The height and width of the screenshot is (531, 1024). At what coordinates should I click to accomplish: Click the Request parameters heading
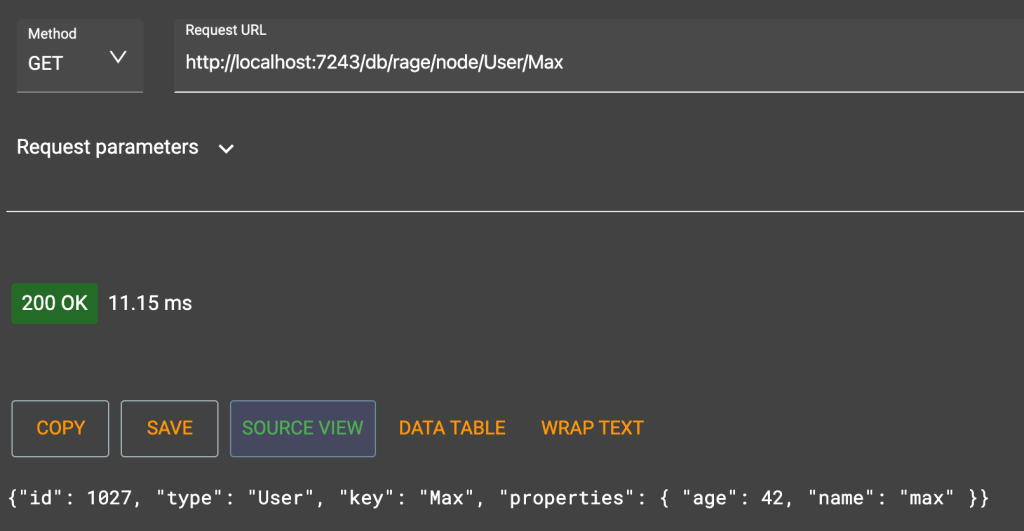pos(108,147)
